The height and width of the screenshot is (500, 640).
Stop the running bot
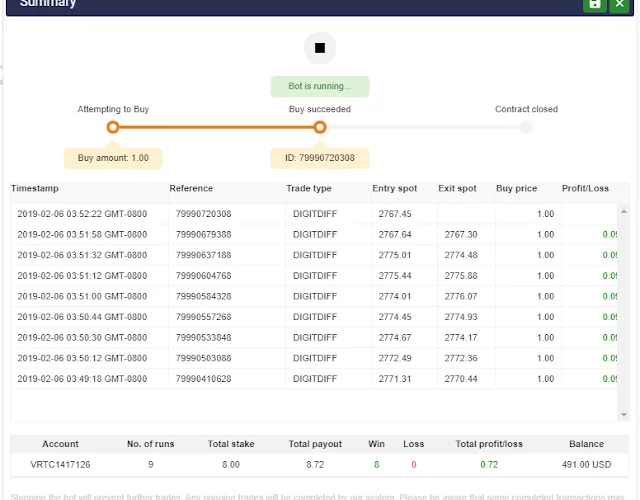[x=320, y=48]
